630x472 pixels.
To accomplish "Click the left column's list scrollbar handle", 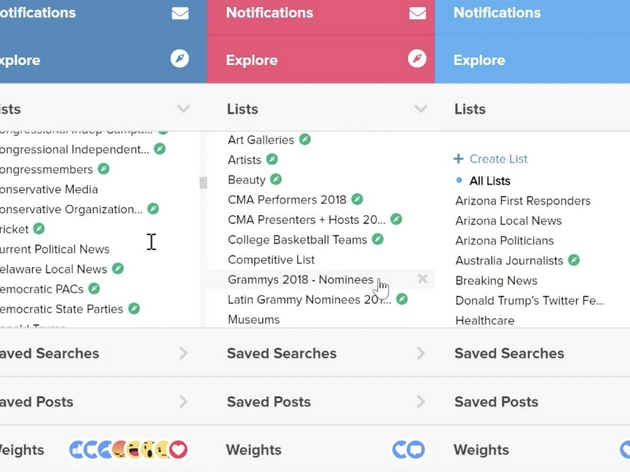I will [x=204, y=183].
